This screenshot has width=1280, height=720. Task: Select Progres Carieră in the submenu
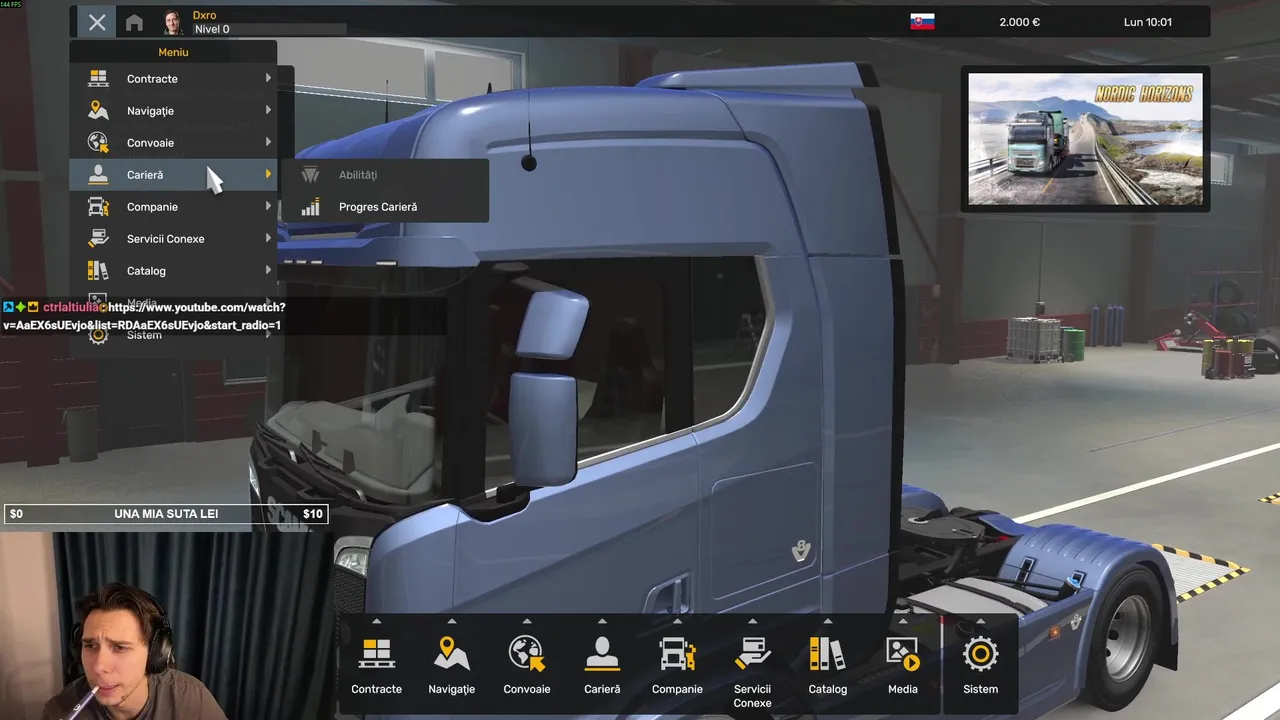pyautogui.click(x=386, y=207)
